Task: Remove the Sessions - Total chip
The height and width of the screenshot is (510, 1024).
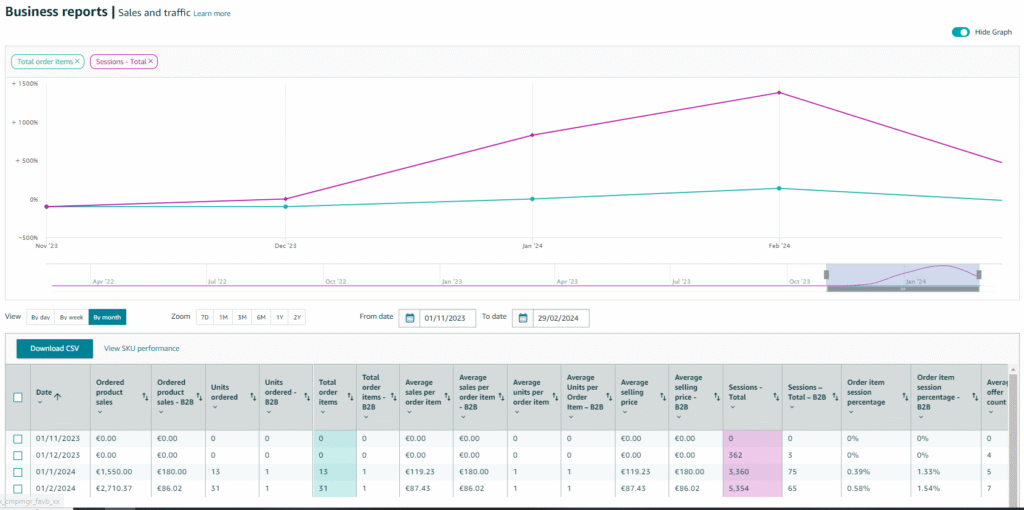Action: (151, 62)
